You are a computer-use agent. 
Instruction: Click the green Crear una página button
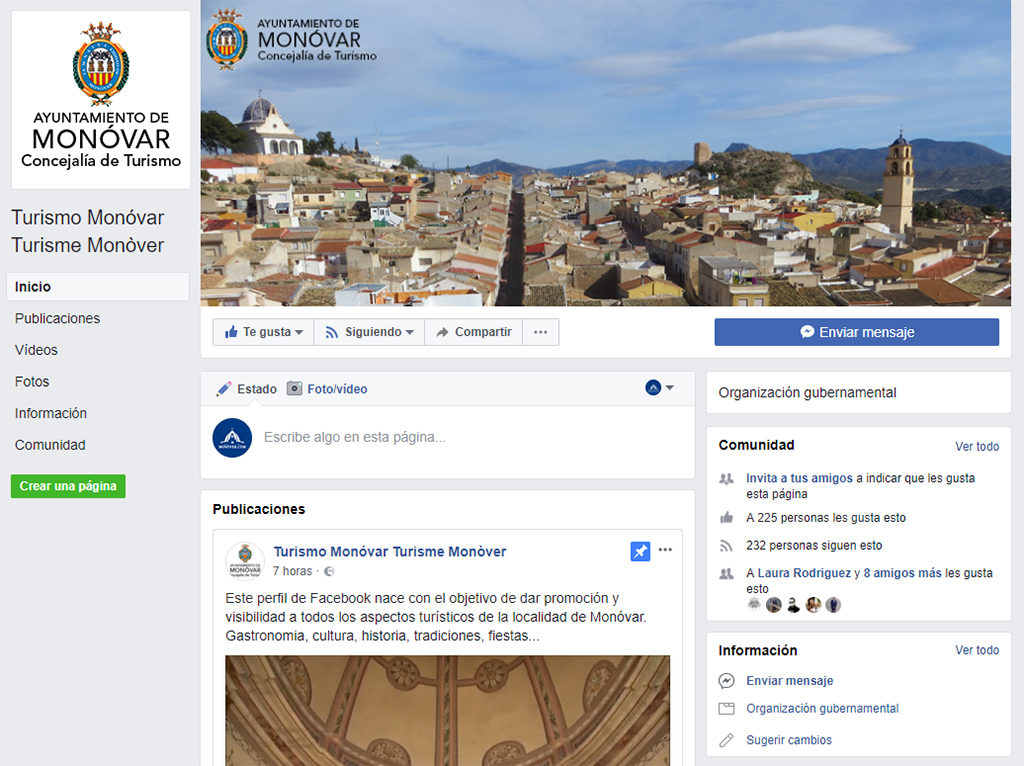coord(68,486)
